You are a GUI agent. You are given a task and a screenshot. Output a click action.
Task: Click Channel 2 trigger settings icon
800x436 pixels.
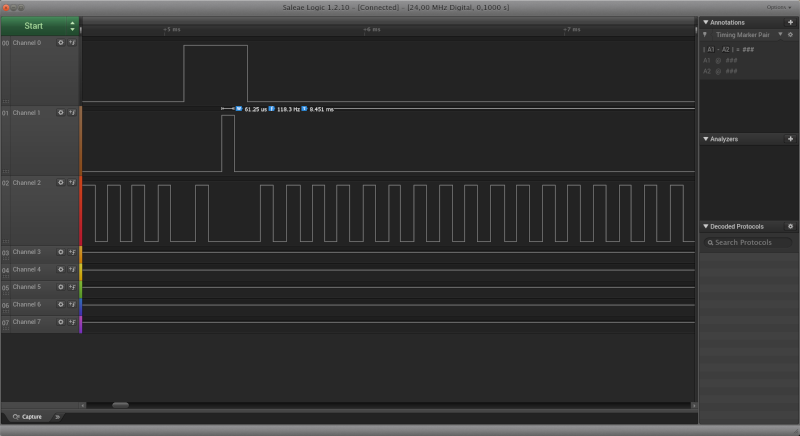click(x=72, y=183)
